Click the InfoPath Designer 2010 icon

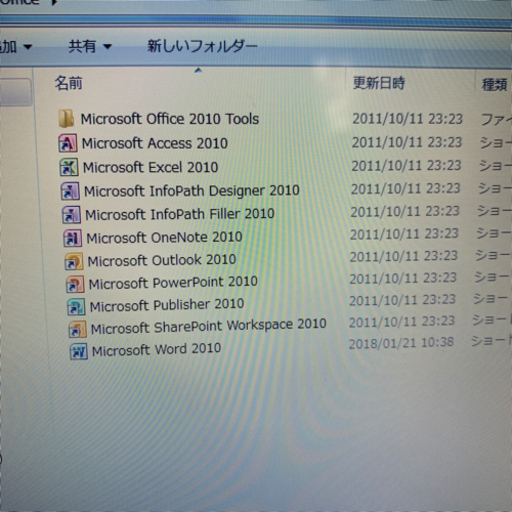(70, 191)
